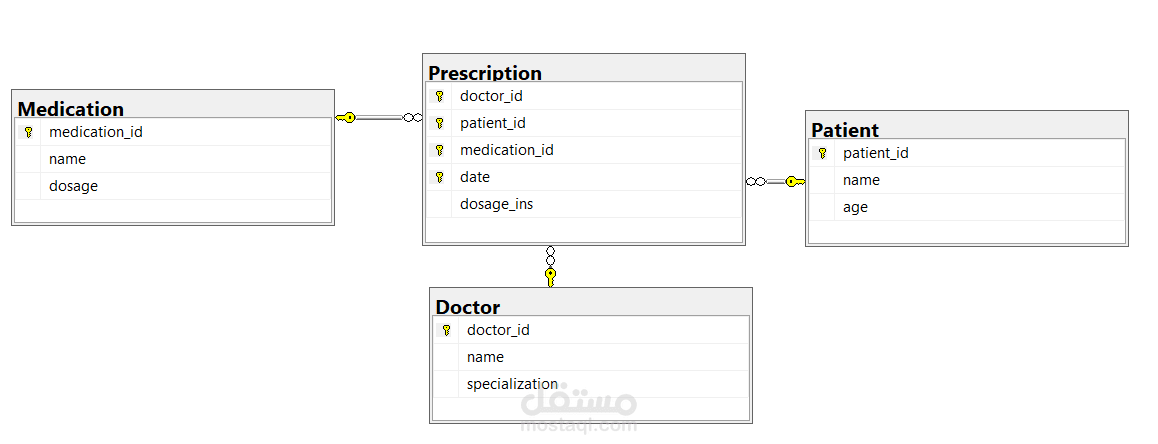Viewport: 1158px width, 444px height.
Task: Select the Doctor–Prescription relationship key connector
Action: click(x=550, y=275)
